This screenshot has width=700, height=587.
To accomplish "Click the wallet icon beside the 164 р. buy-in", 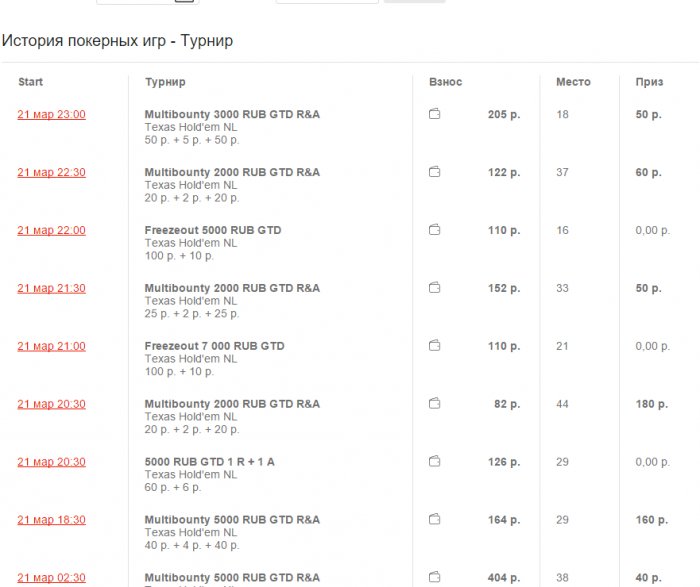I will [434, 520].
